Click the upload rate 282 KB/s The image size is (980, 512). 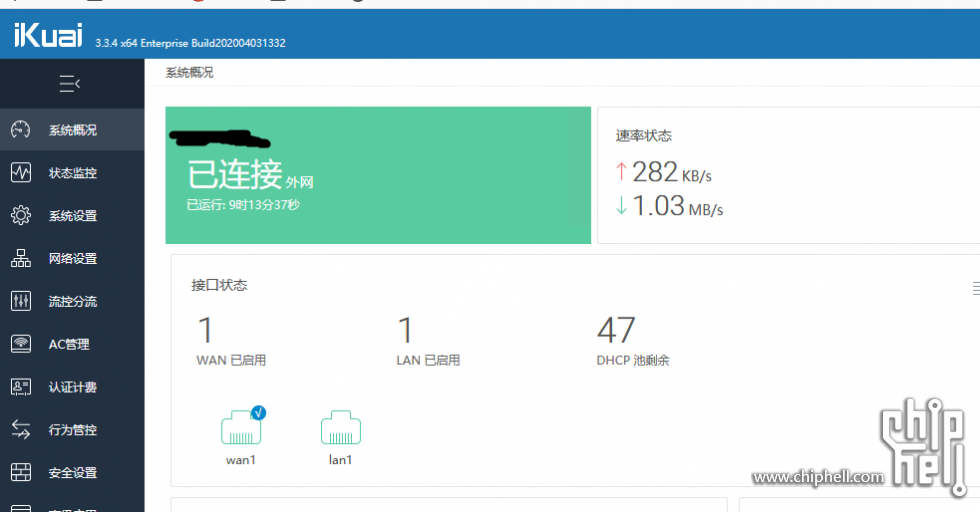coord(672,172)
